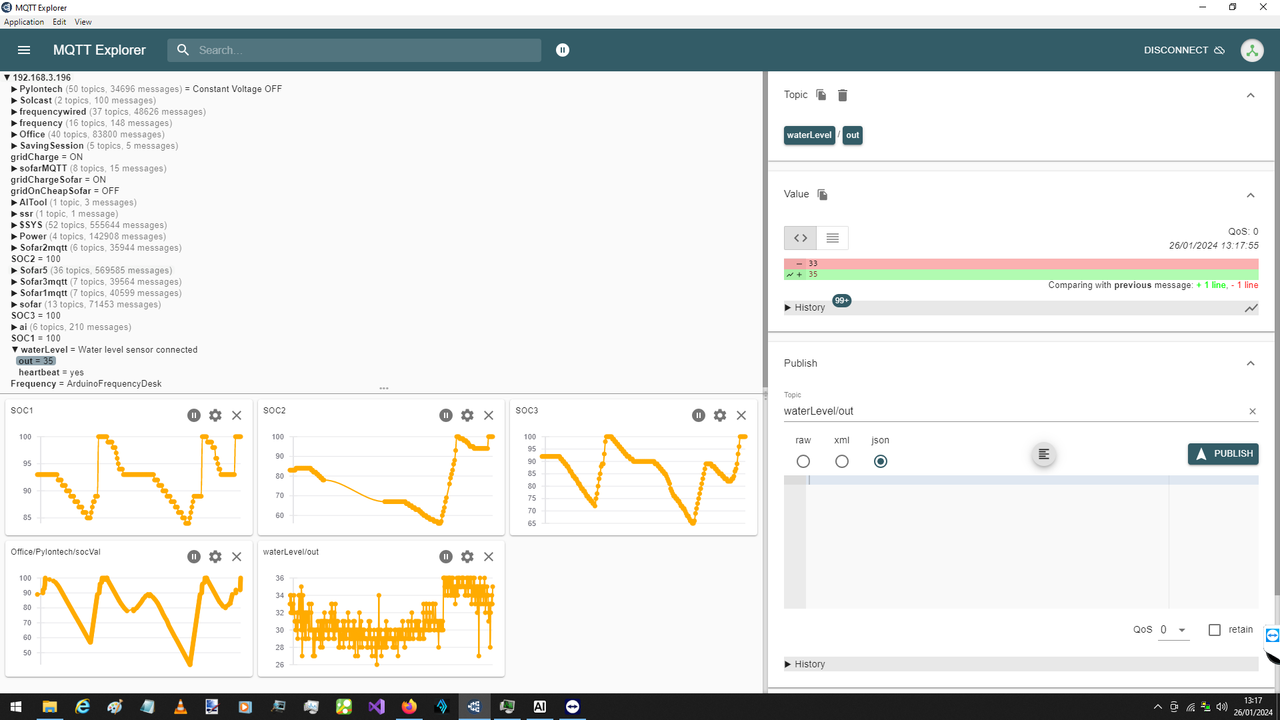Screen dimensions: 1280x720
Task: Open settings for waterLevel/out chart
Action: coord(467,556)
